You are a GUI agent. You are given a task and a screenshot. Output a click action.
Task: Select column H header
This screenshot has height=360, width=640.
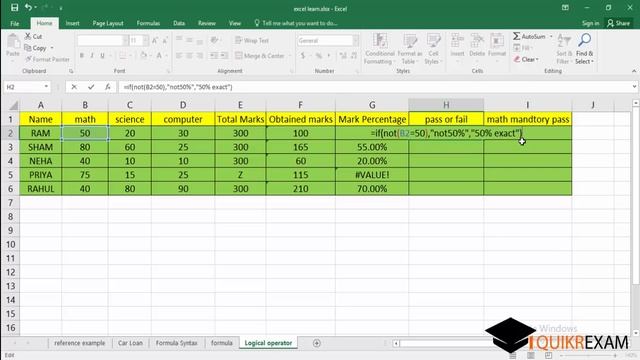tap(446, 105)
